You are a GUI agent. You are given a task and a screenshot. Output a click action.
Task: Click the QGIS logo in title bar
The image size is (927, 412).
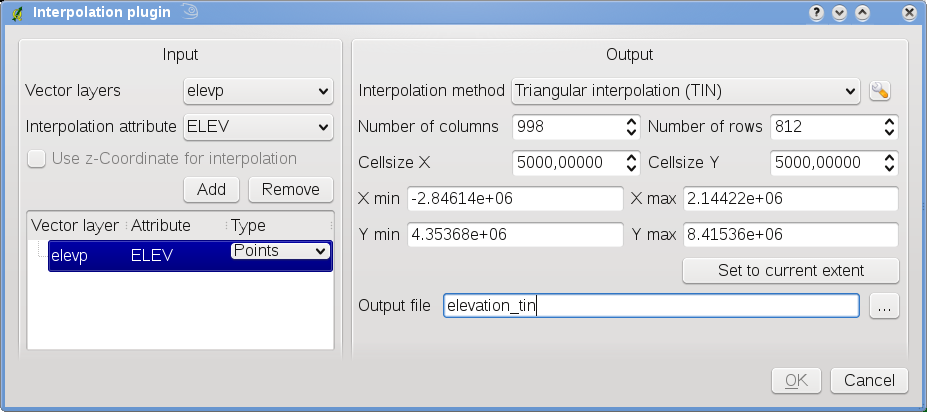coord(17,13)
